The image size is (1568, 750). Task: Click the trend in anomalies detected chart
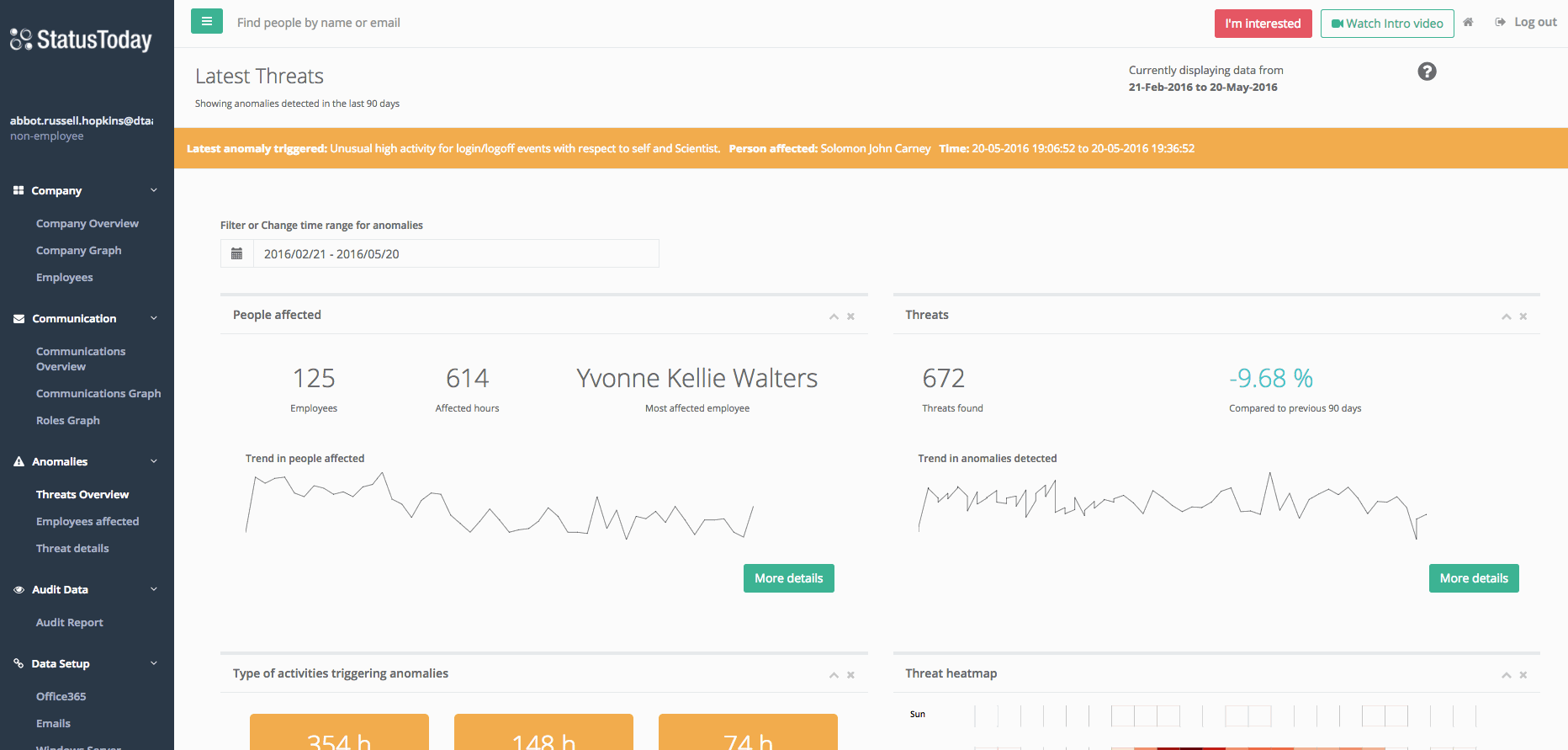[x=1172, y=505]
